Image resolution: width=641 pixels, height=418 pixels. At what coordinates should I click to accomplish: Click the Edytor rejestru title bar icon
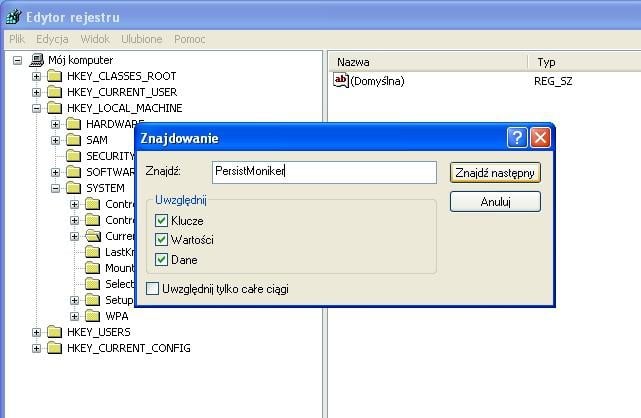(13, 17)
